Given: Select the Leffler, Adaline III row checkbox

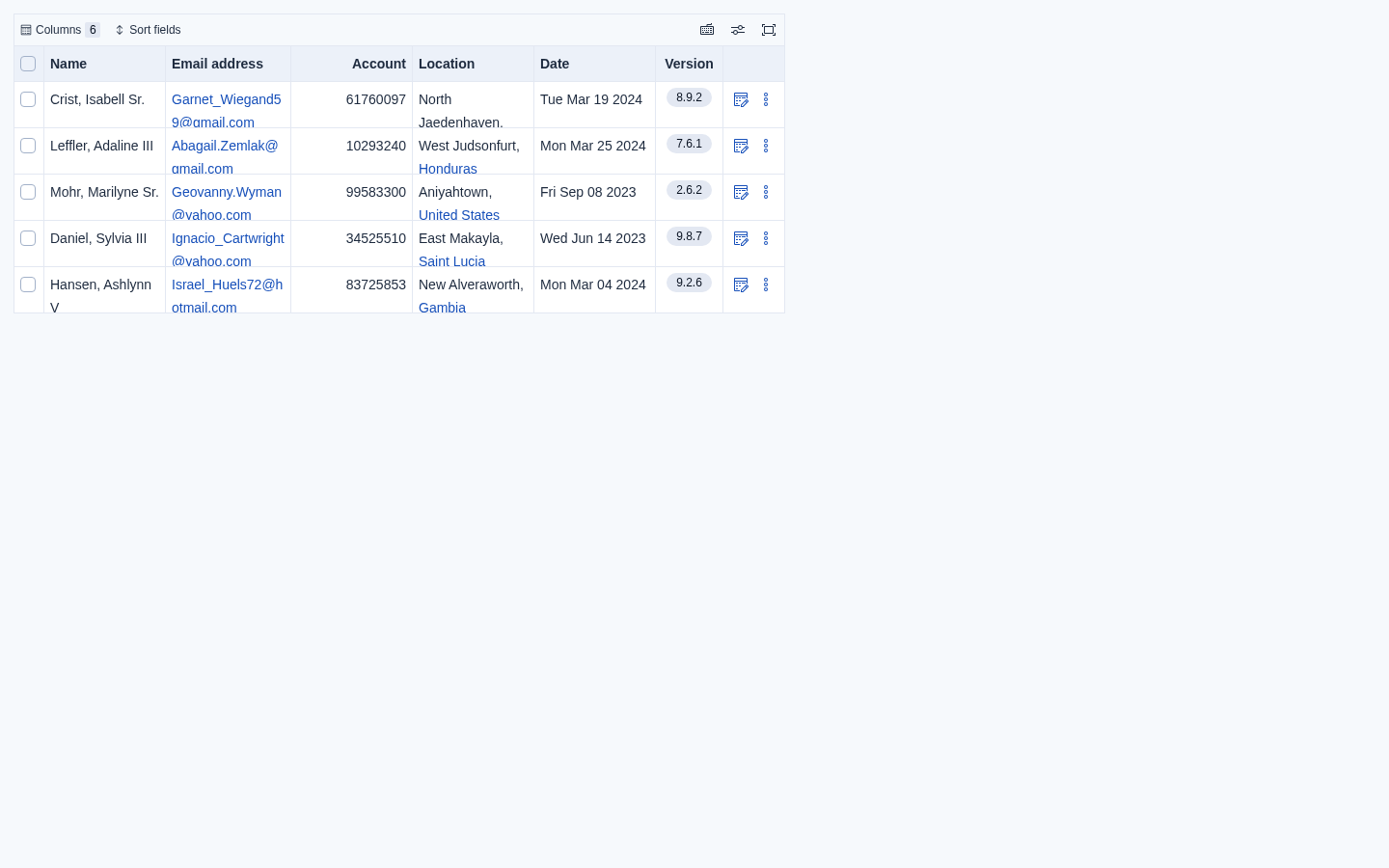Looking at the screenshot, I should 28,146.
